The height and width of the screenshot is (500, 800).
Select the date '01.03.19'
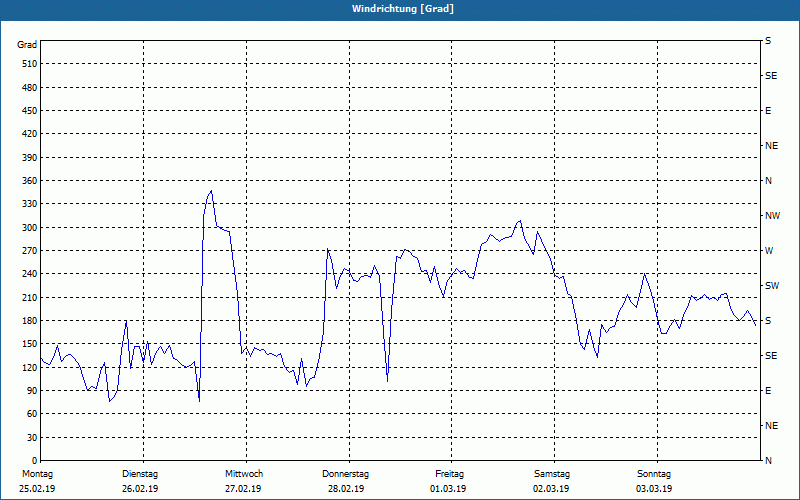point(448,489)
